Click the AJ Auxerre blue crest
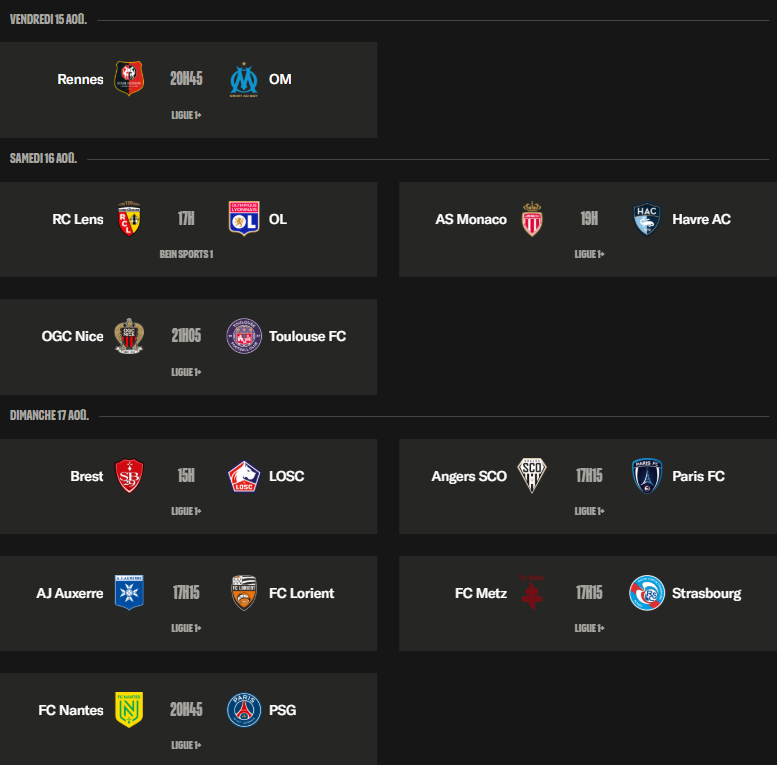The image size is (777, 765). pyautogui.click(x=129, y=593)
